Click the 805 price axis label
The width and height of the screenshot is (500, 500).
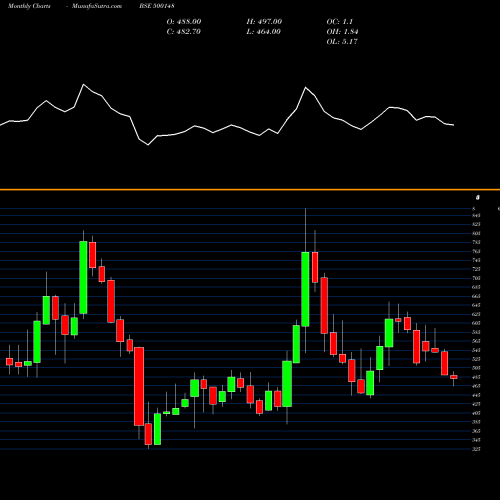[476, 234]
